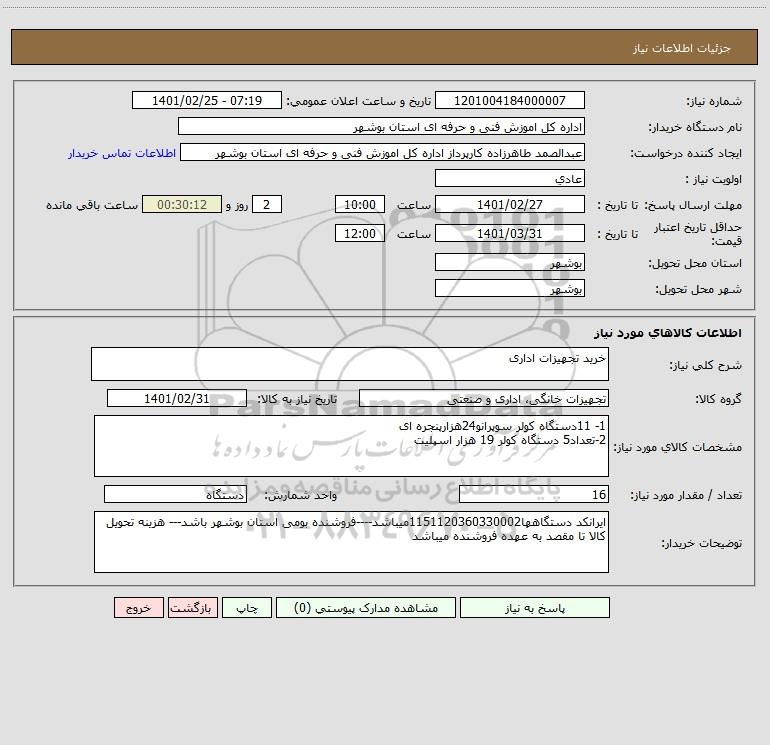This screenshot has width=770, height=745.
Task: Open مشاهده مدارک پیوستی (0) button
Action: [366, 607]
